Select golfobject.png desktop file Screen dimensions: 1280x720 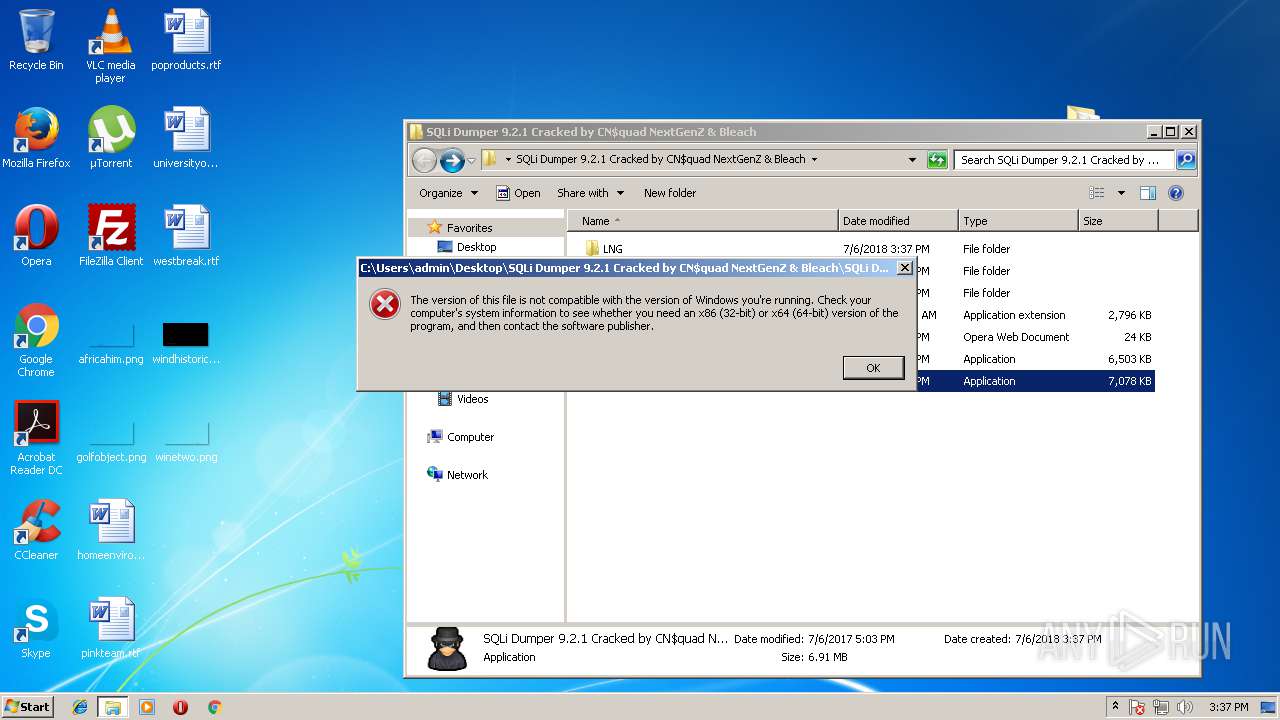click(110, 440)
